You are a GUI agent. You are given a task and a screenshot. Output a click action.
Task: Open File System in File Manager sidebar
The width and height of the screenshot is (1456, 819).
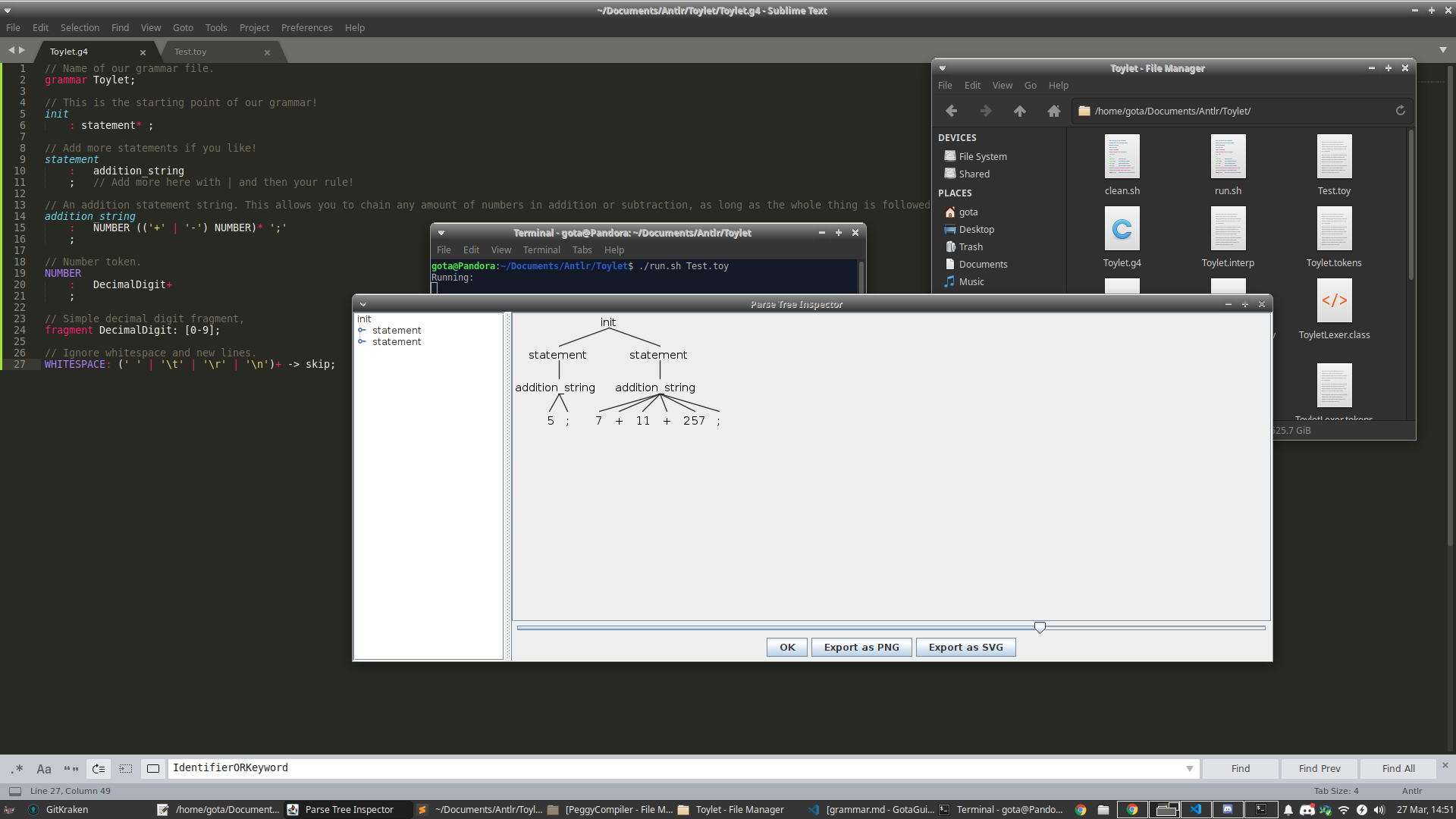click(x=982, y=156)
